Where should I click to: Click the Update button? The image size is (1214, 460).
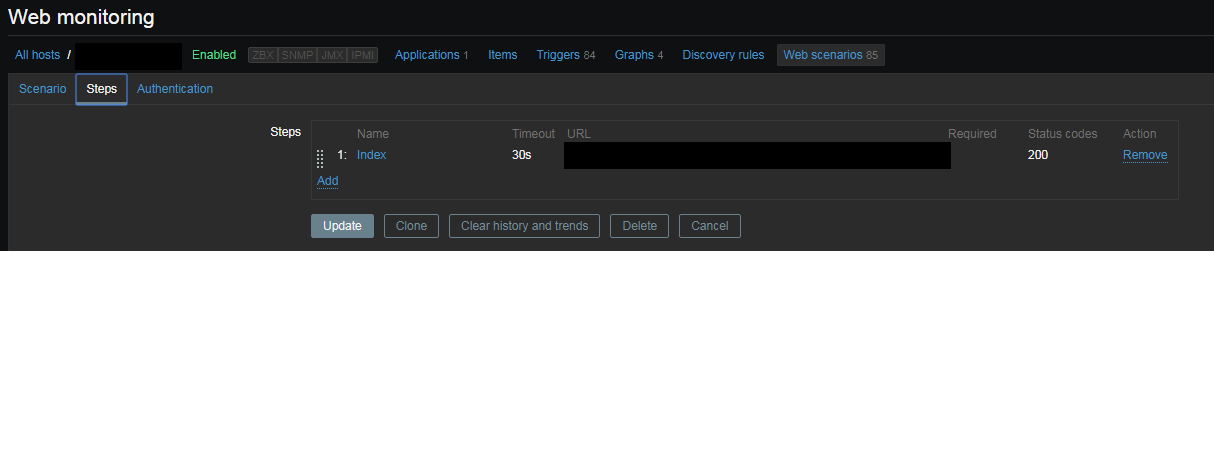(x=342, y=226)
